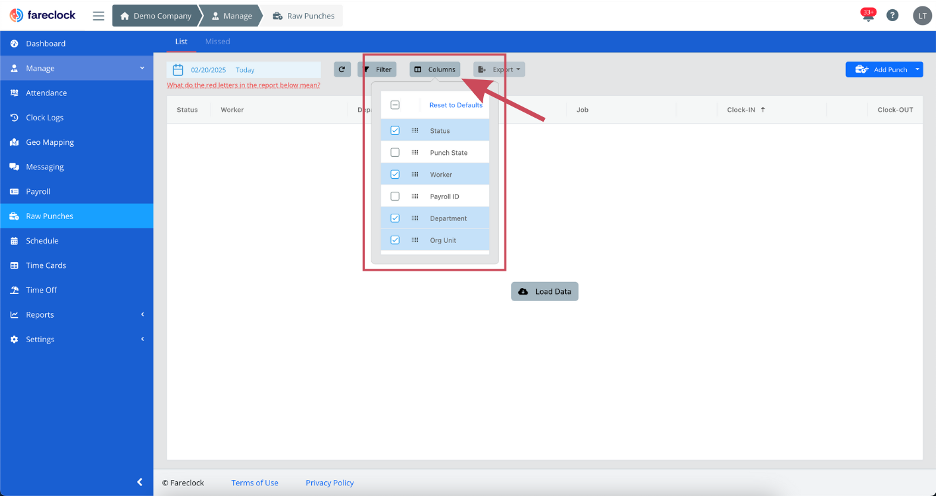Sort by Worker column header
Screen dimensions: 936x496
[232, 110]
